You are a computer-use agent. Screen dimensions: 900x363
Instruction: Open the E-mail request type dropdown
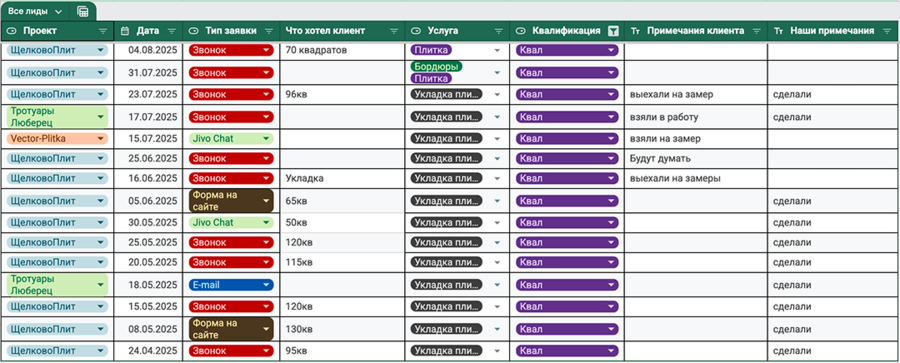266,285
